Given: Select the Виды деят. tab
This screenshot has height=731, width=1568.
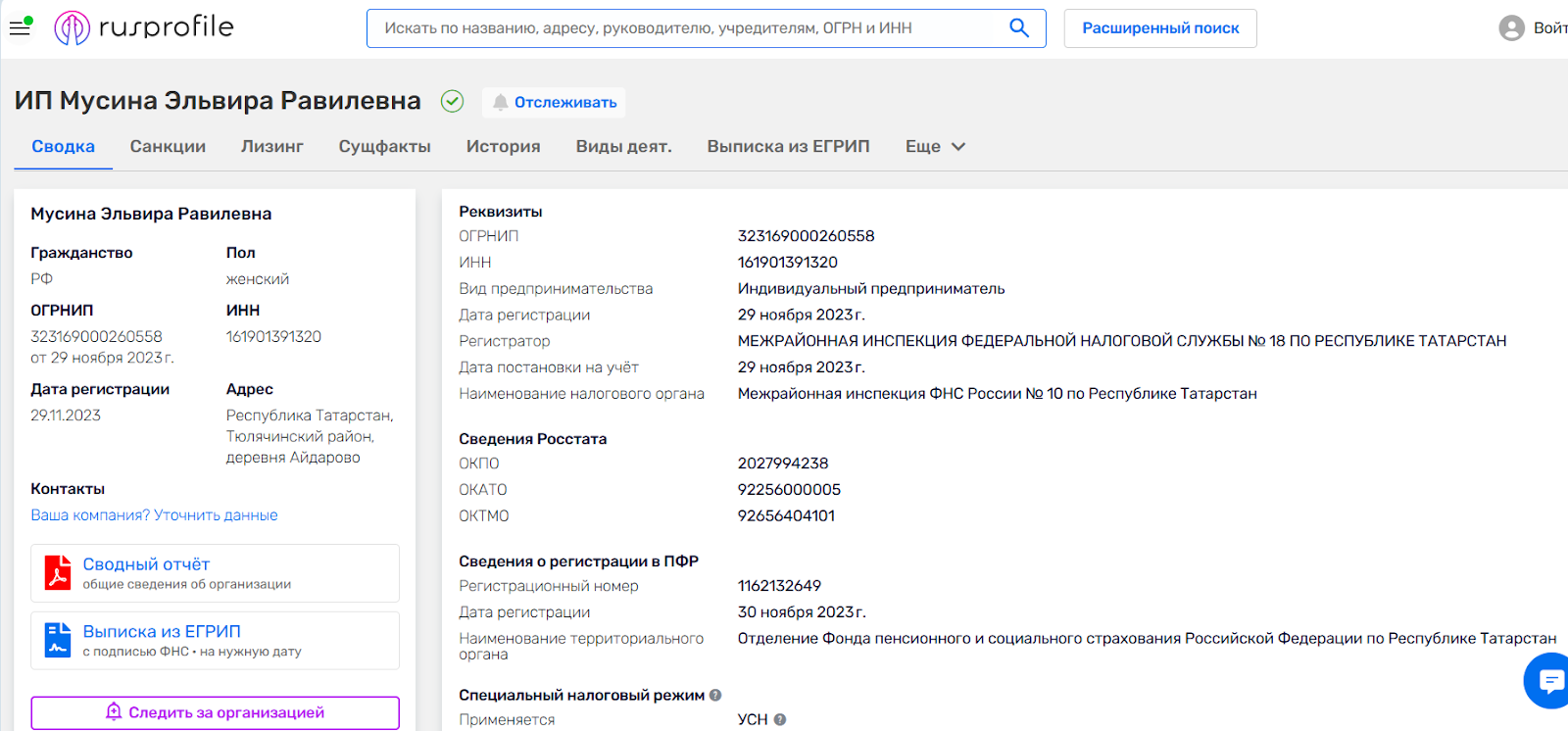Looking at the screenshot, I should point(623,146).
